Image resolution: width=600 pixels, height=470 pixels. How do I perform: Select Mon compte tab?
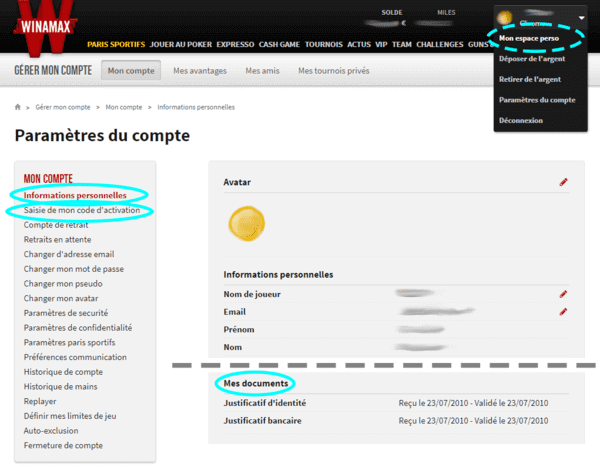131,70
